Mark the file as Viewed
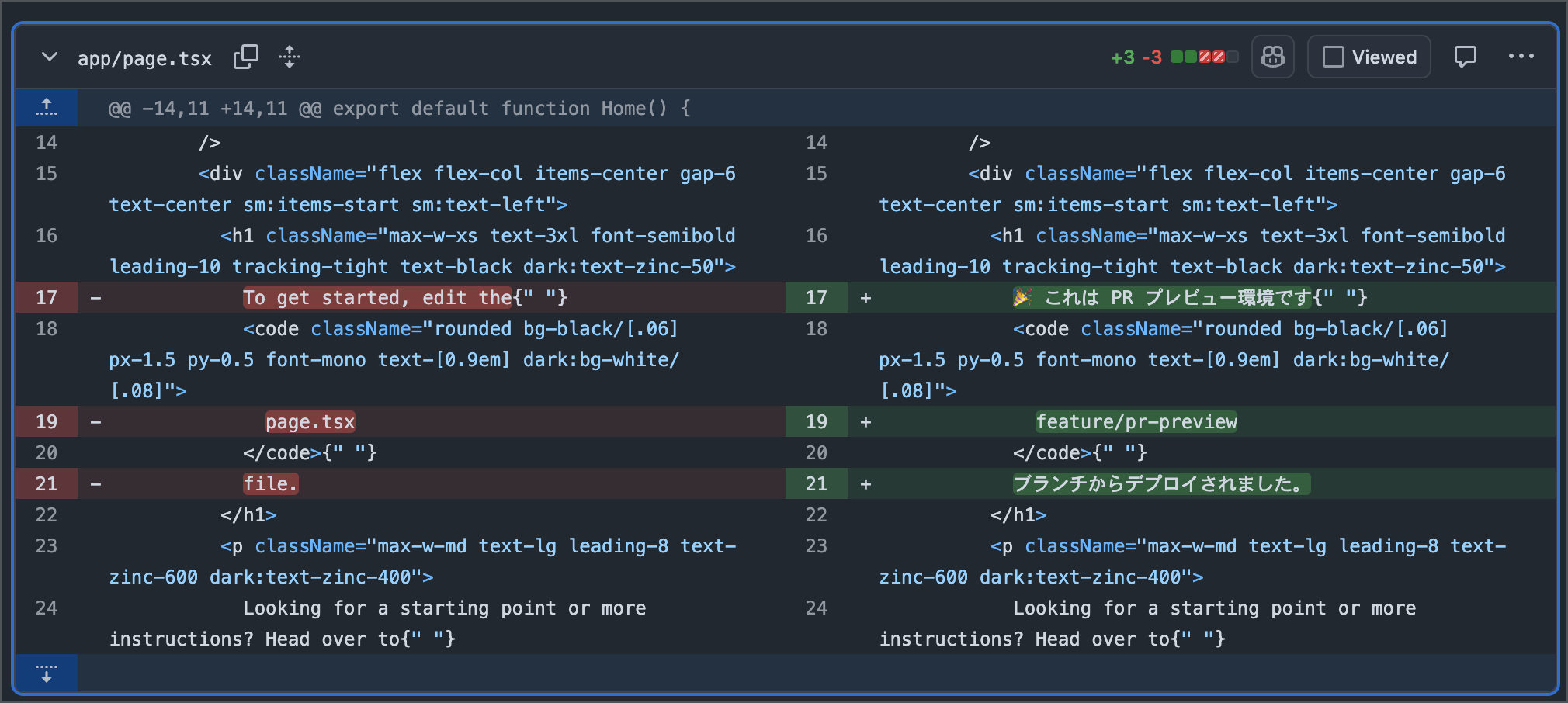This screenshot has height=703, width=1568. coord(1369,57)
